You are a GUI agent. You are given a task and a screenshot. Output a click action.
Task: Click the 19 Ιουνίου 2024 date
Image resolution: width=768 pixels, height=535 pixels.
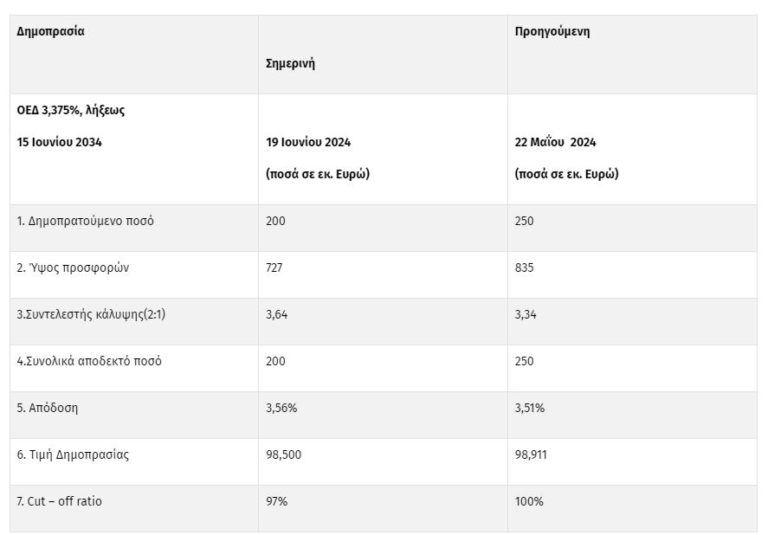(x=308, y=142)
